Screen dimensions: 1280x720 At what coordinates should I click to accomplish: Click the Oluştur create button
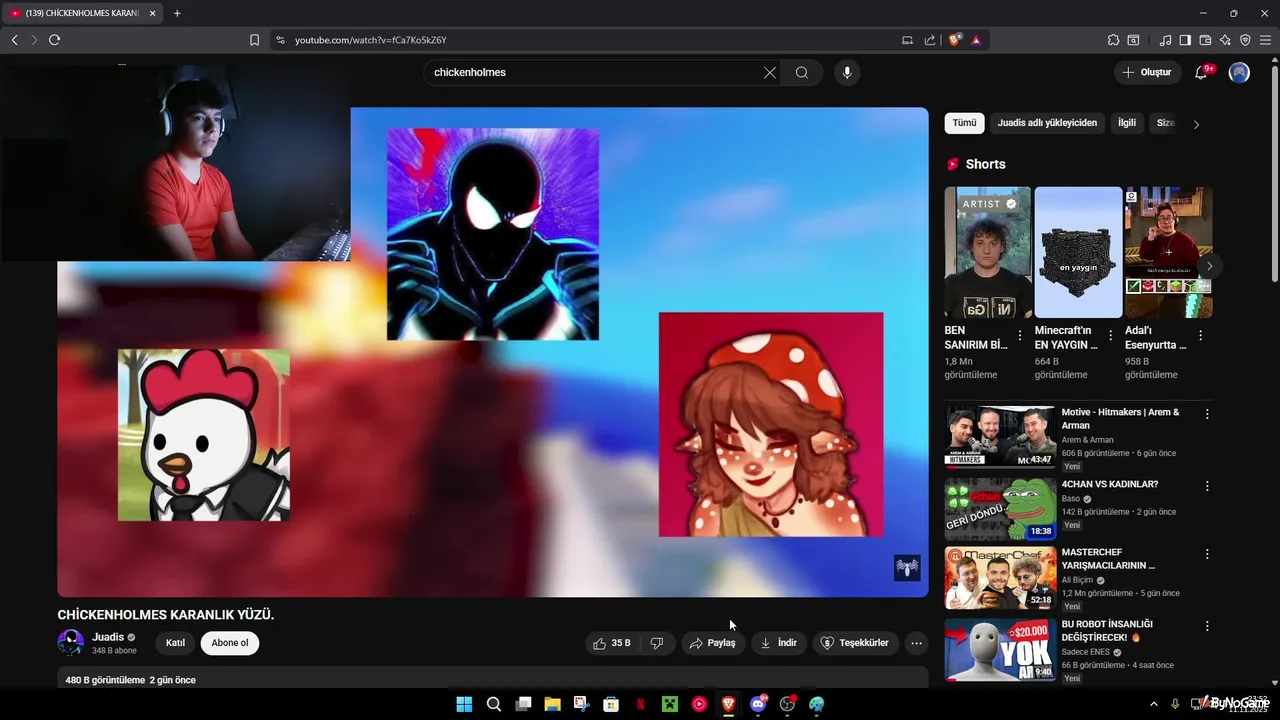pos(1147,72)
